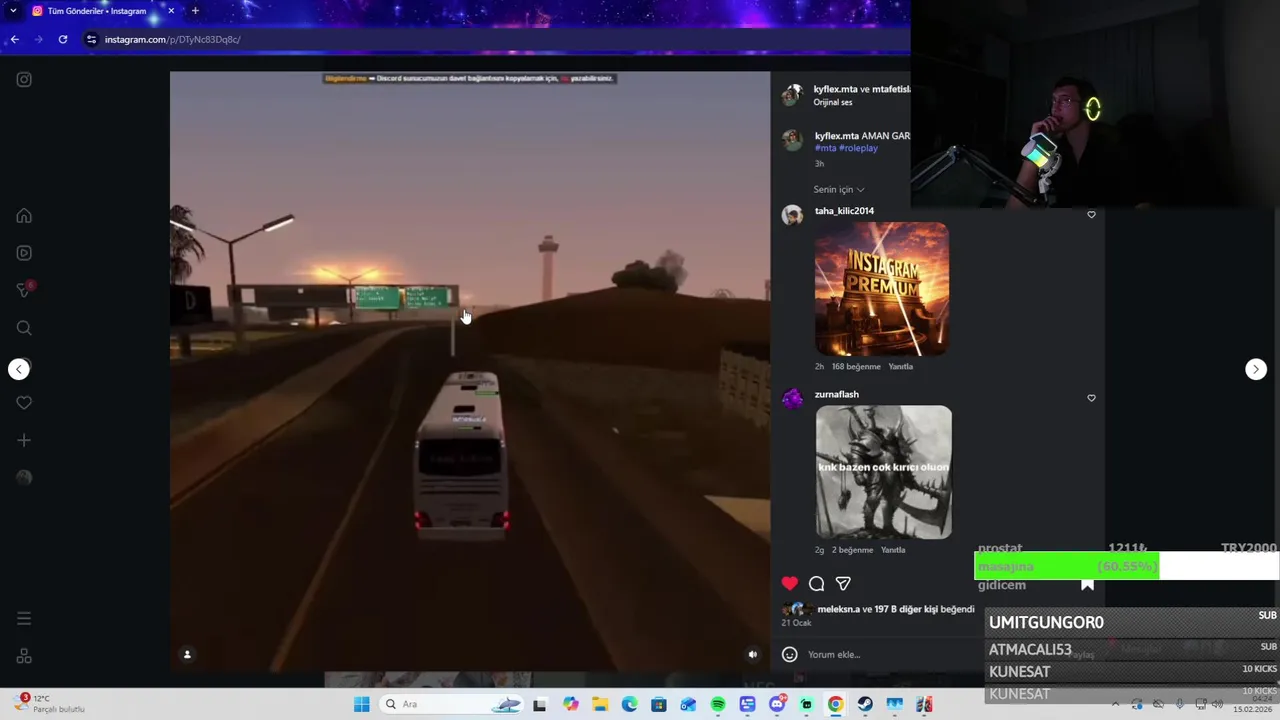Screen dimensions: 1280x720
Task: Open Spotify from the taskbar
Action: pos(718,704)
